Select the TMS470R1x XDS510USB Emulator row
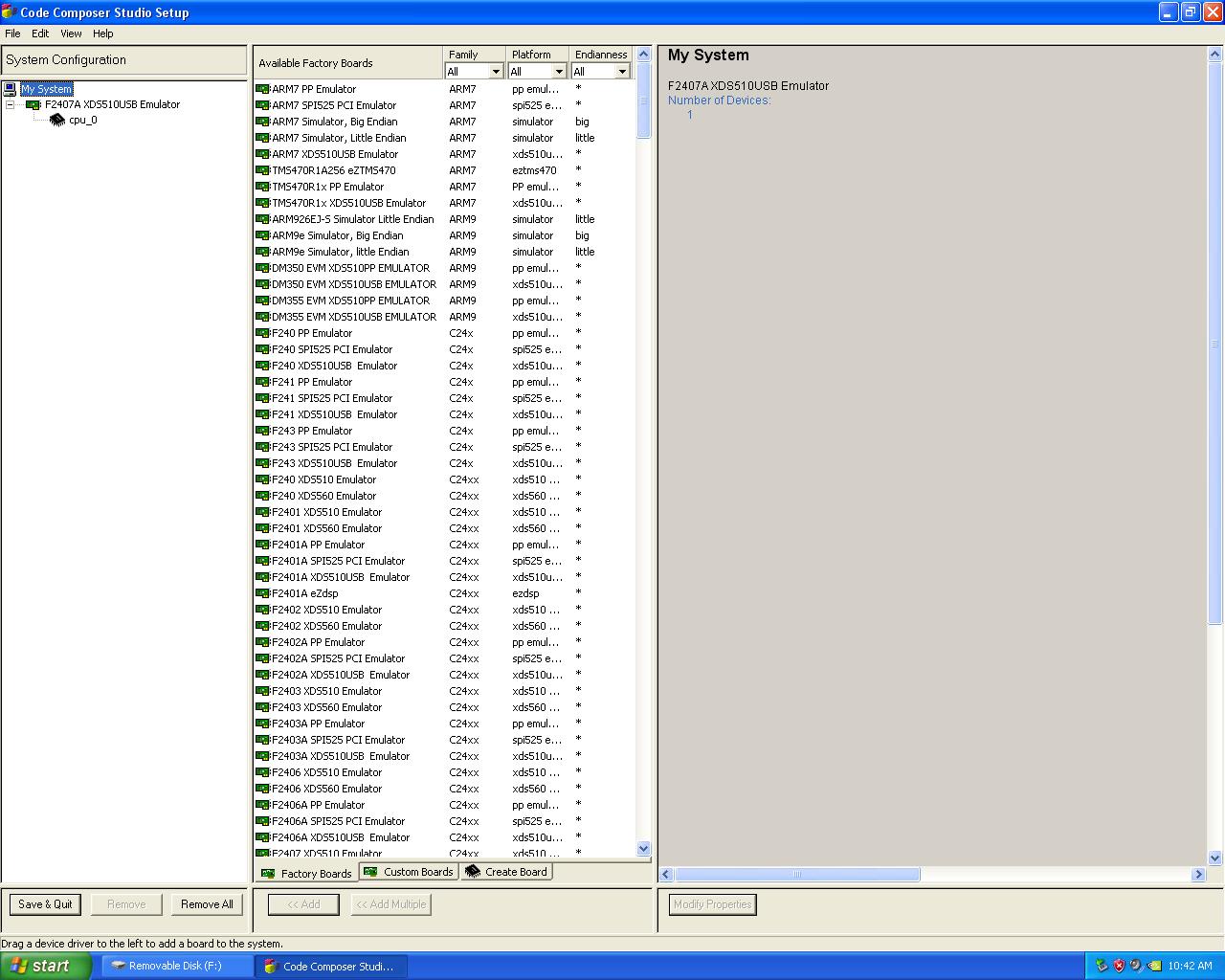 (x=443, y=203)
